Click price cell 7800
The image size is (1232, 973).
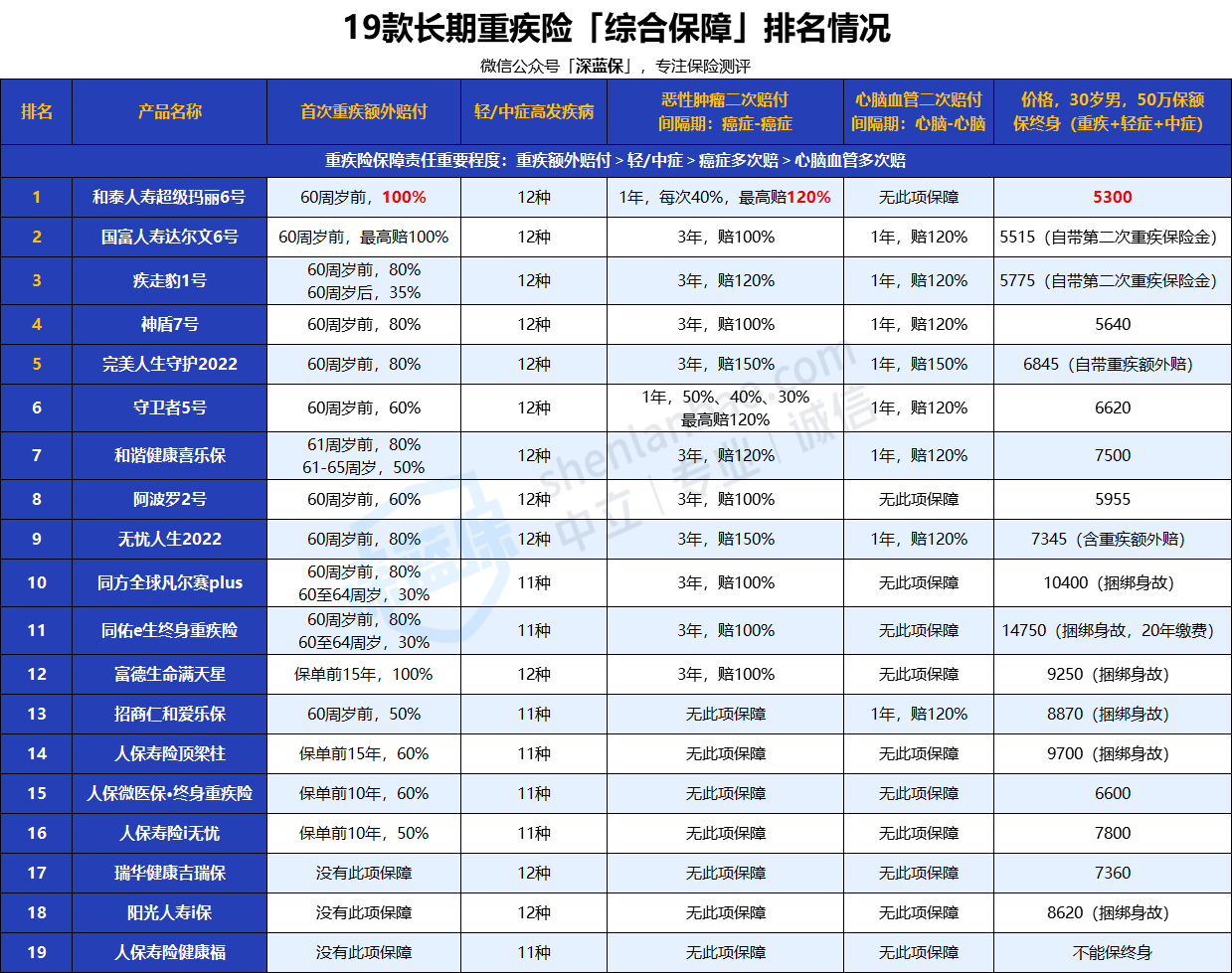coord(1113,833)
